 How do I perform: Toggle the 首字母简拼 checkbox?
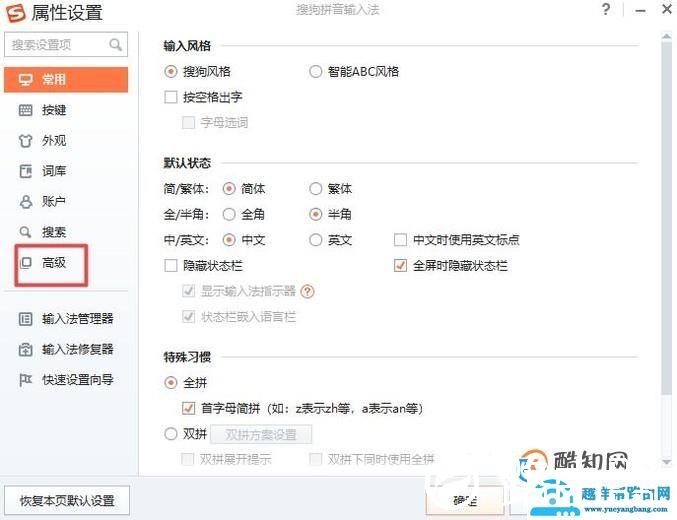point(189,408)
